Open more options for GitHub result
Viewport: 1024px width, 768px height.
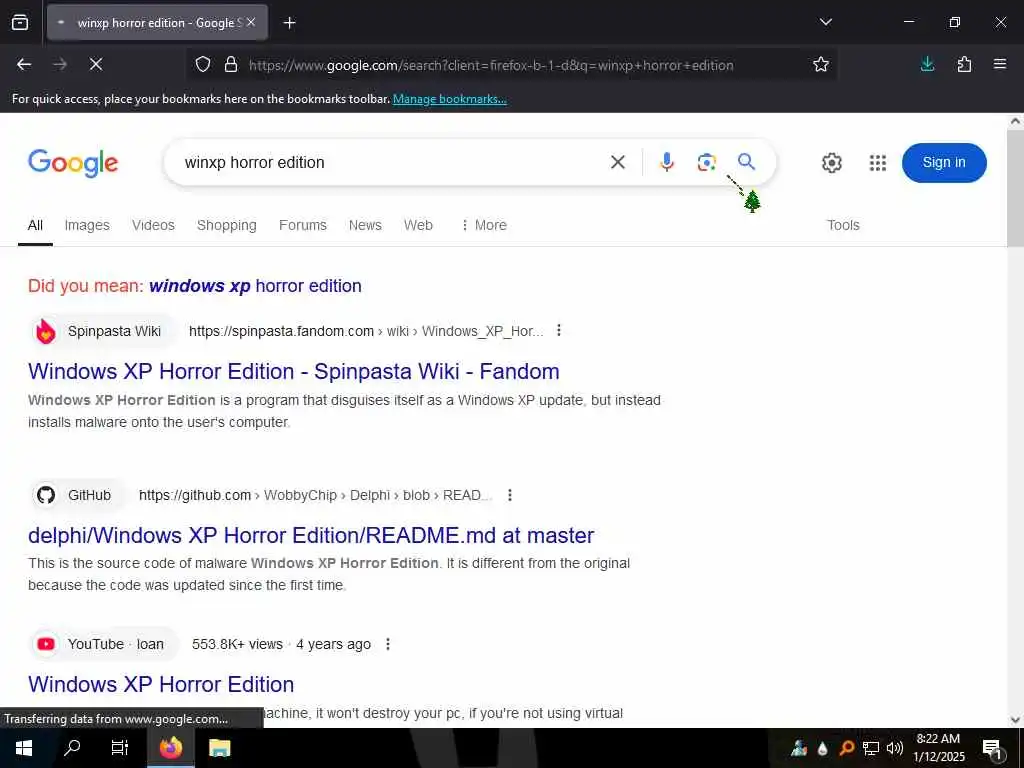[x=509, y=495]
